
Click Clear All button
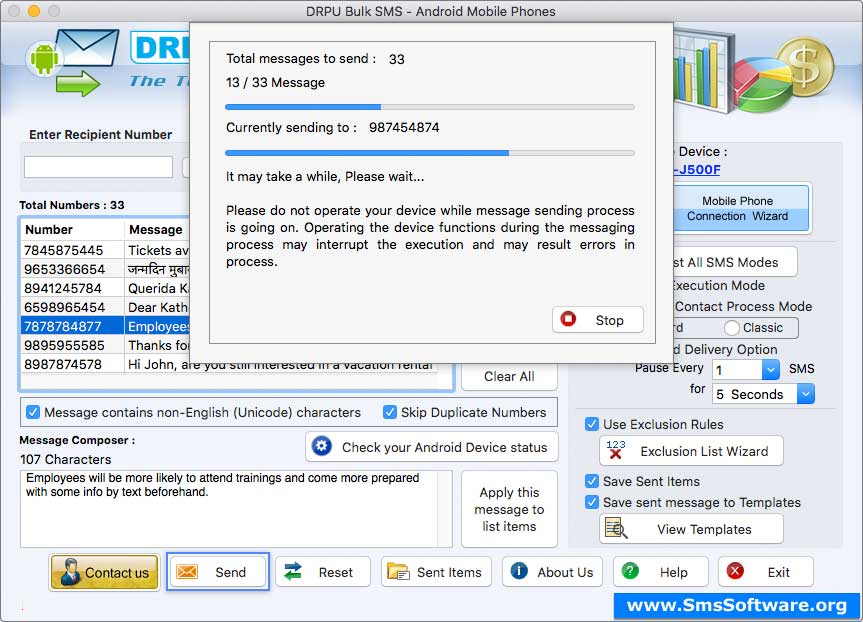509,377
